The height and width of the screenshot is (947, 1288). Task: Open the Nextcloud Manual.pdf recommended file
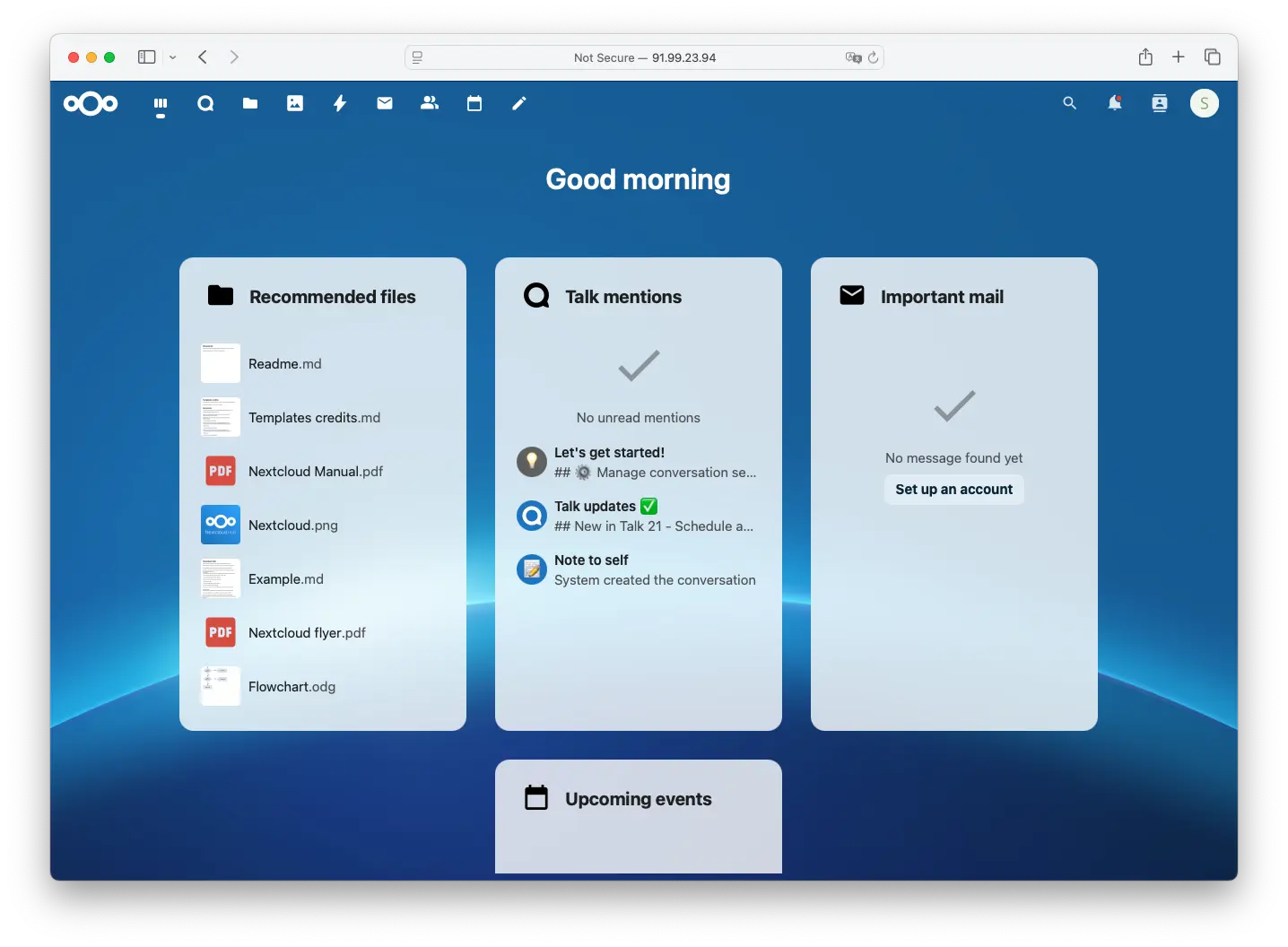point(315,471)
